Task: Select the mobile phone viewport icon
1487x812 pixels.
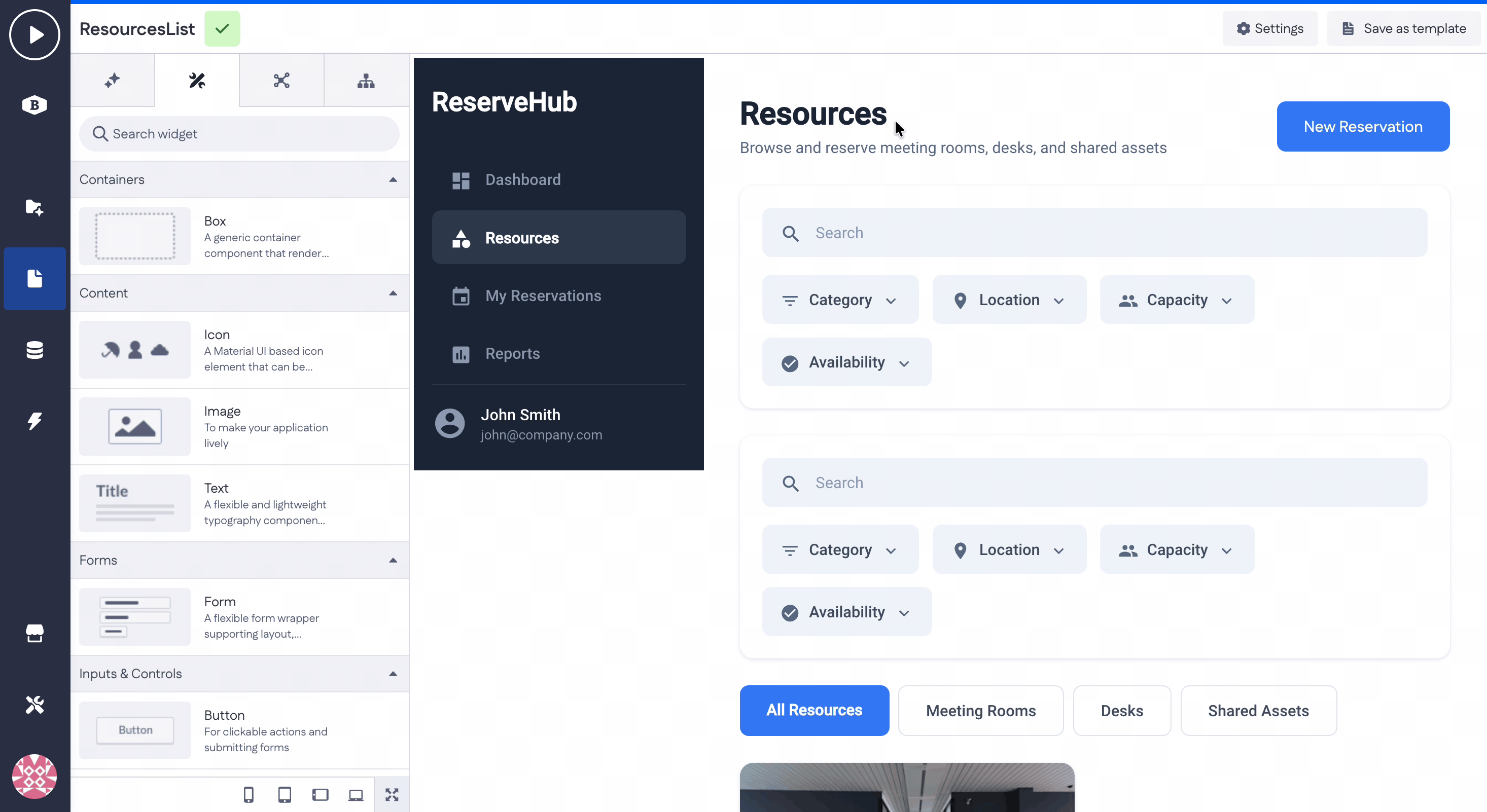Action: [x=248, y=795]
